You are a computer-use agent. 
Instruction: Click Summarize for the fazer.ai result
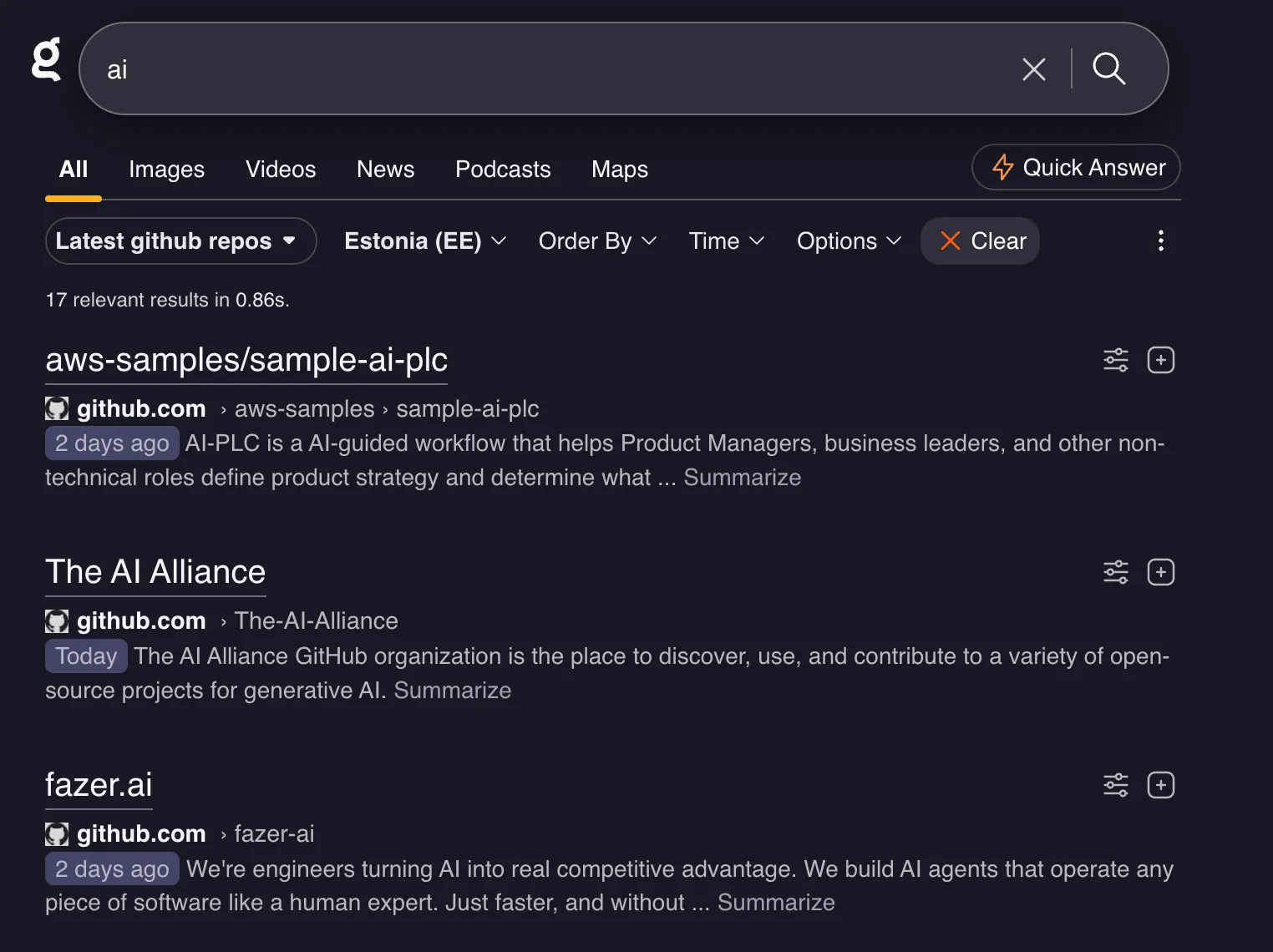776,902
